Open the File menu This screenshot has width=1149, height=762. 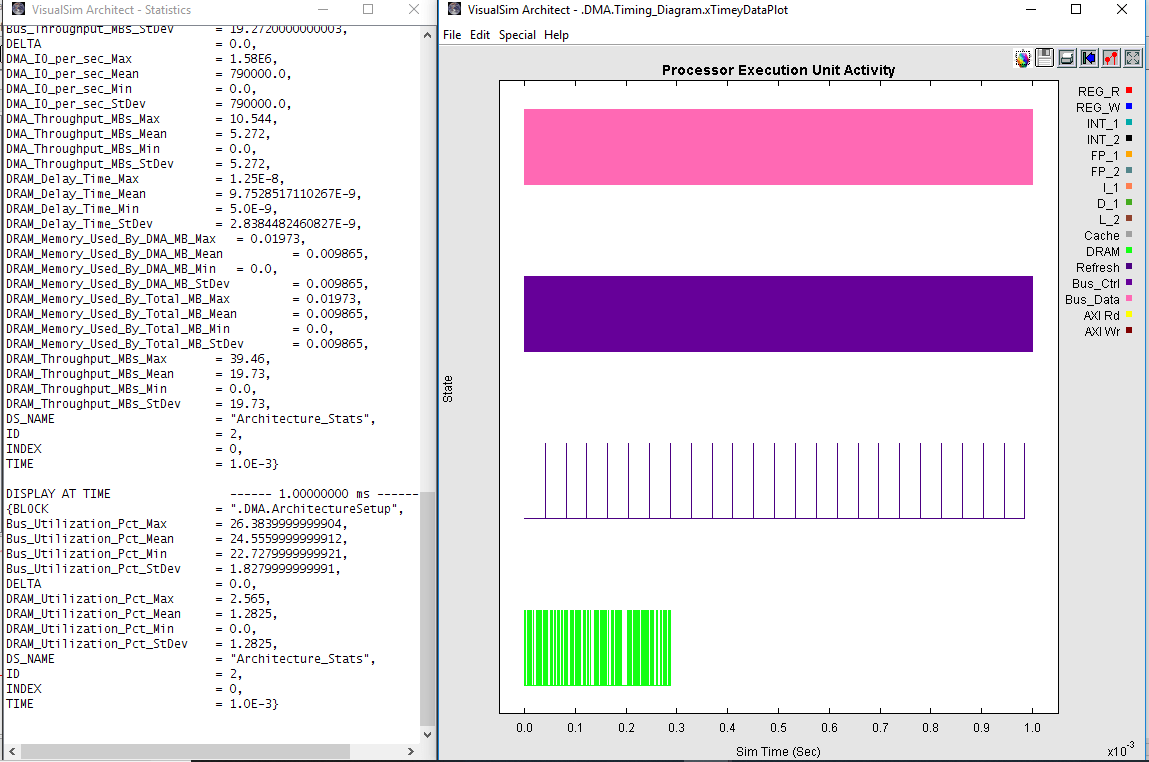452,35
